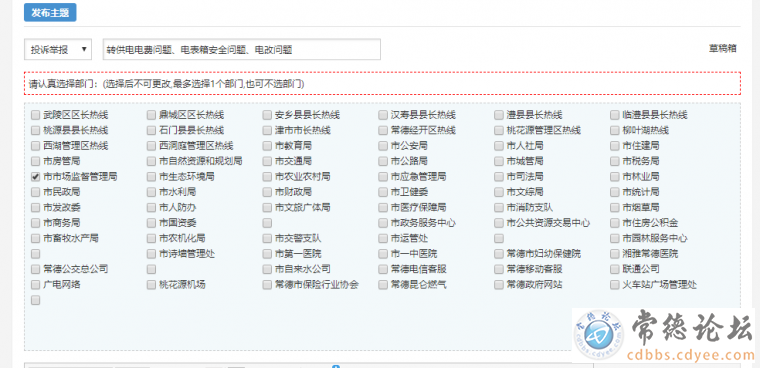Open the 草稿箱 link
The width and height of the screenshot is (760, 368).
pyautogui.click(x=723, y=48)
